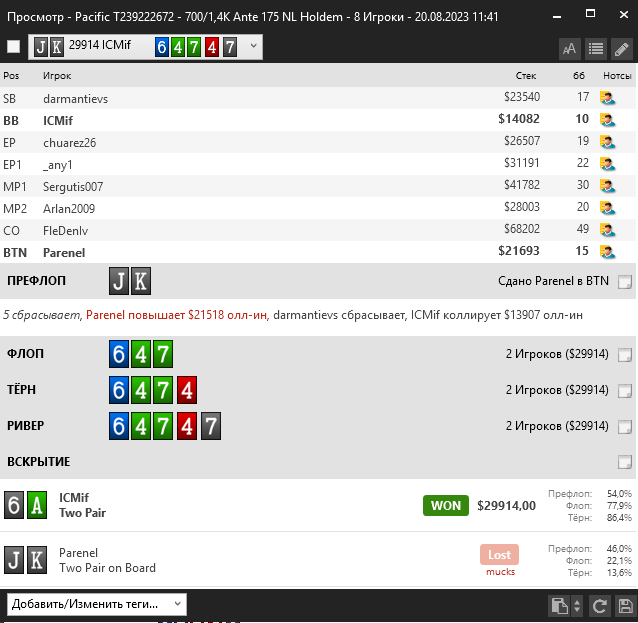Expand the hand selector dropdown arrow
638x623 pixels.
click(253, 46)
